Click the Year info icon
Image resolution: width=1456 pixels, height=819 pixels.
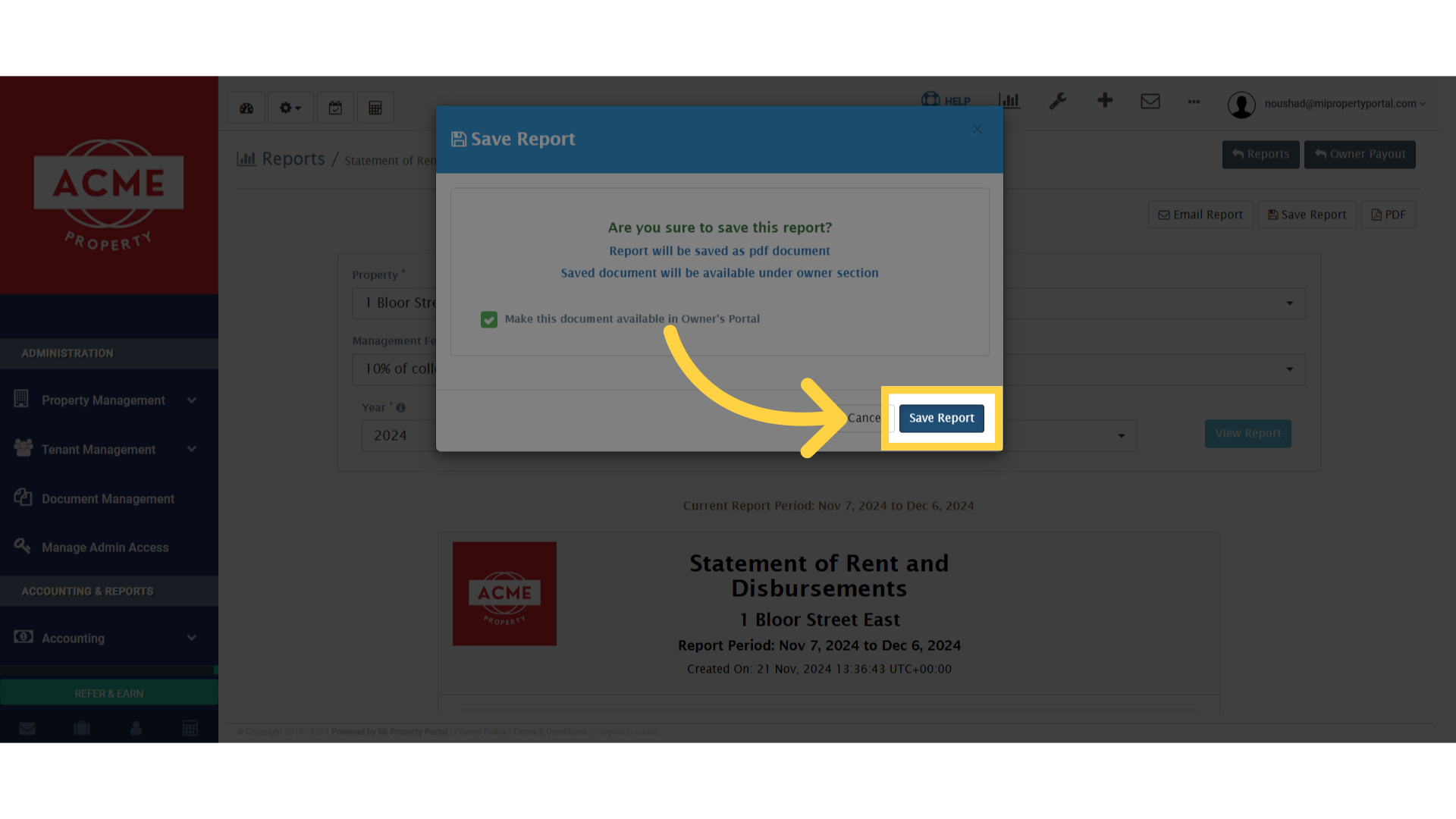(x=401, y=408)
